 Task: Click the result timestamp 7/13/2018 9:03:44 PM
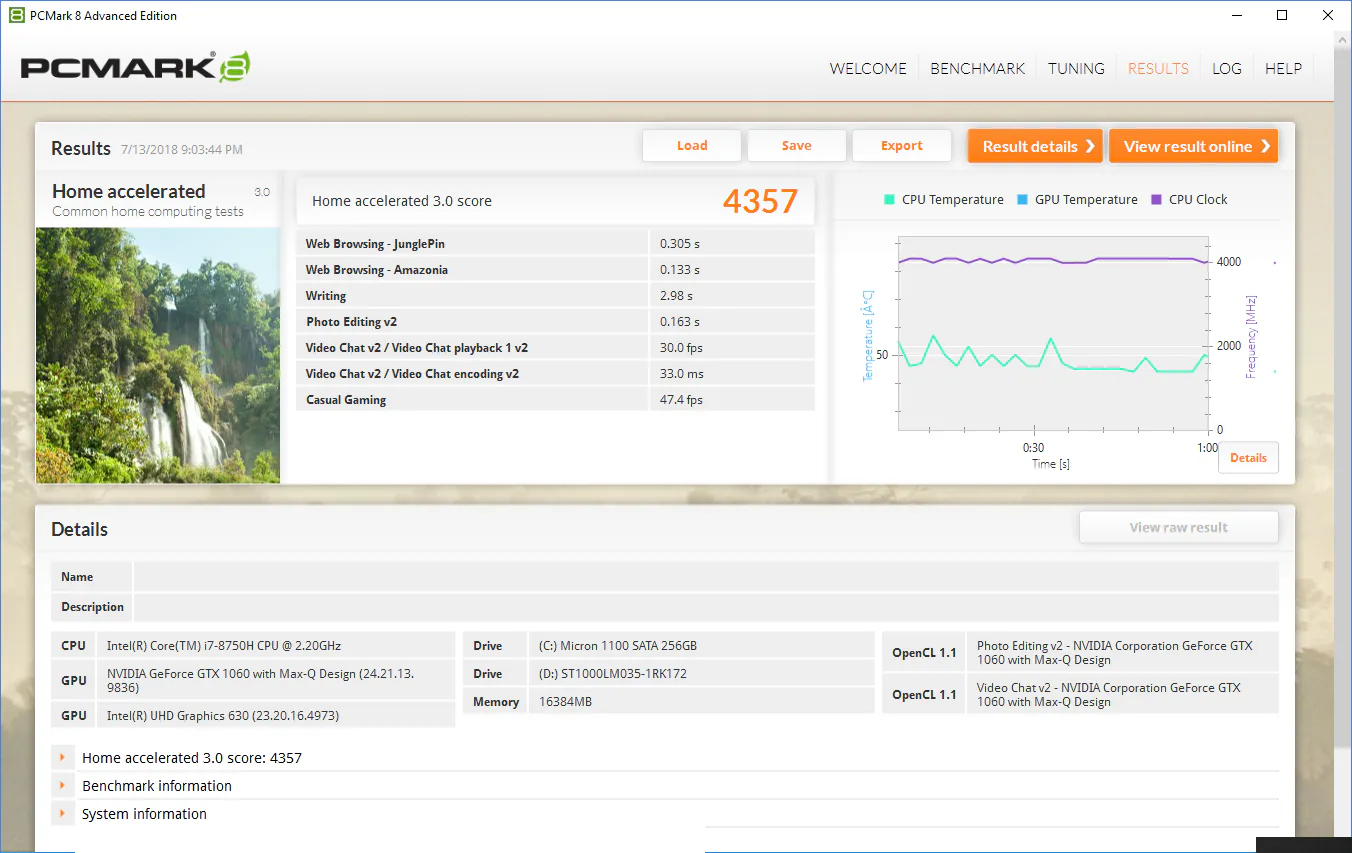point(182,150)
